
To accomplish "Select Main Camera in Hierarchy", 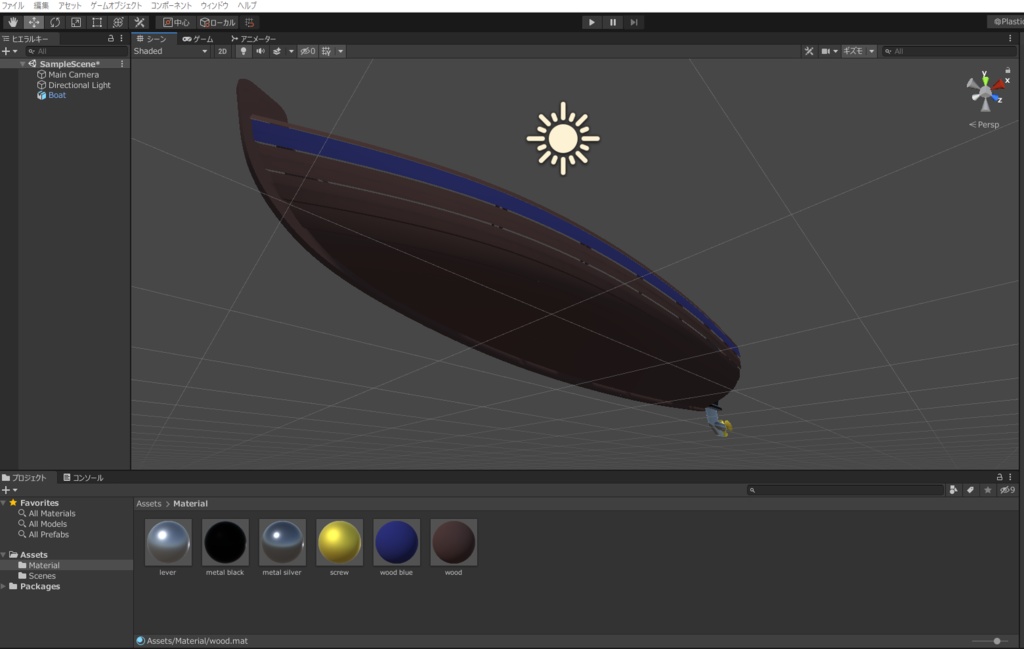I will 73,74.
